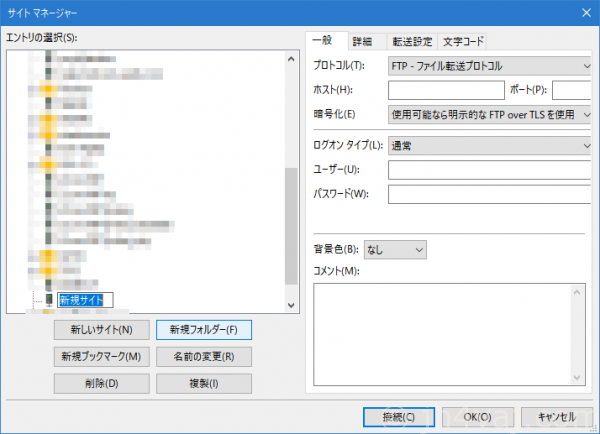Image resolution: width=600 pixels, height=434 pixels.
Task: Select the 新規サイト entry name in tree
Action: coord(85,299)
